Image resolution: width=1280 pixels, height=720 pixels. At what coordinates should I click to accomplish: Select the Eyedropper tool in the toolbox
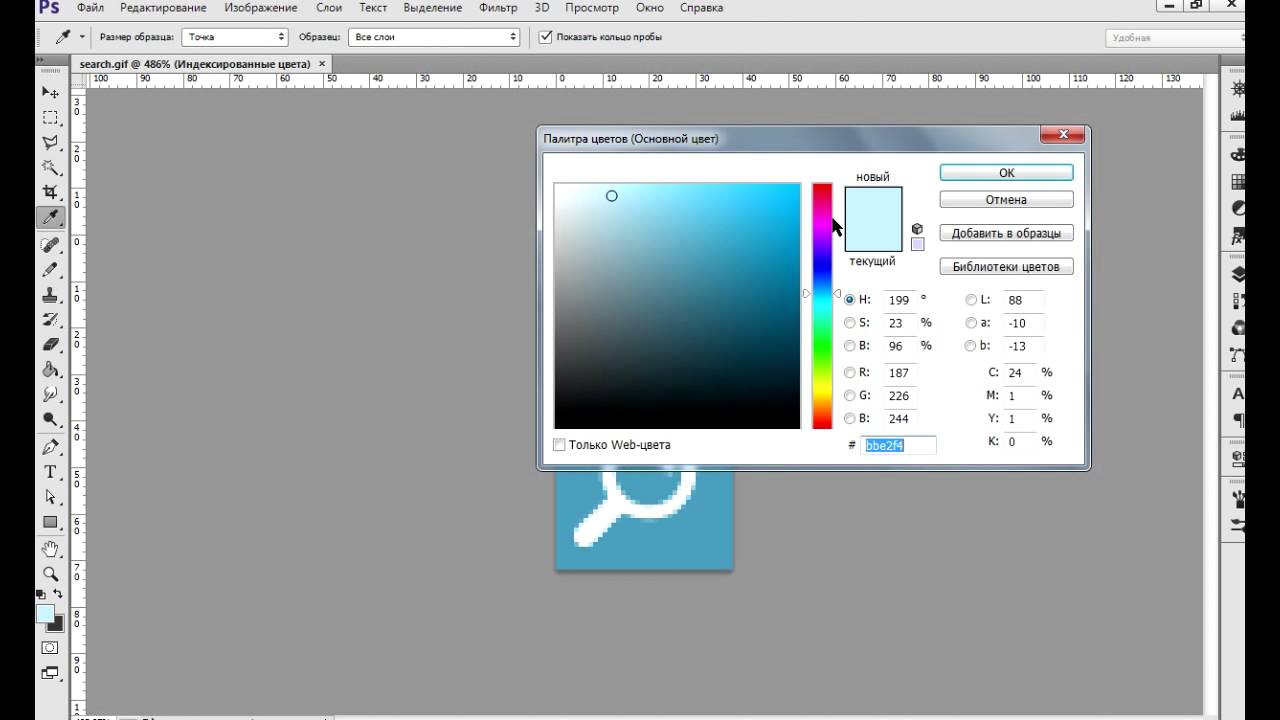pos(50,217)
